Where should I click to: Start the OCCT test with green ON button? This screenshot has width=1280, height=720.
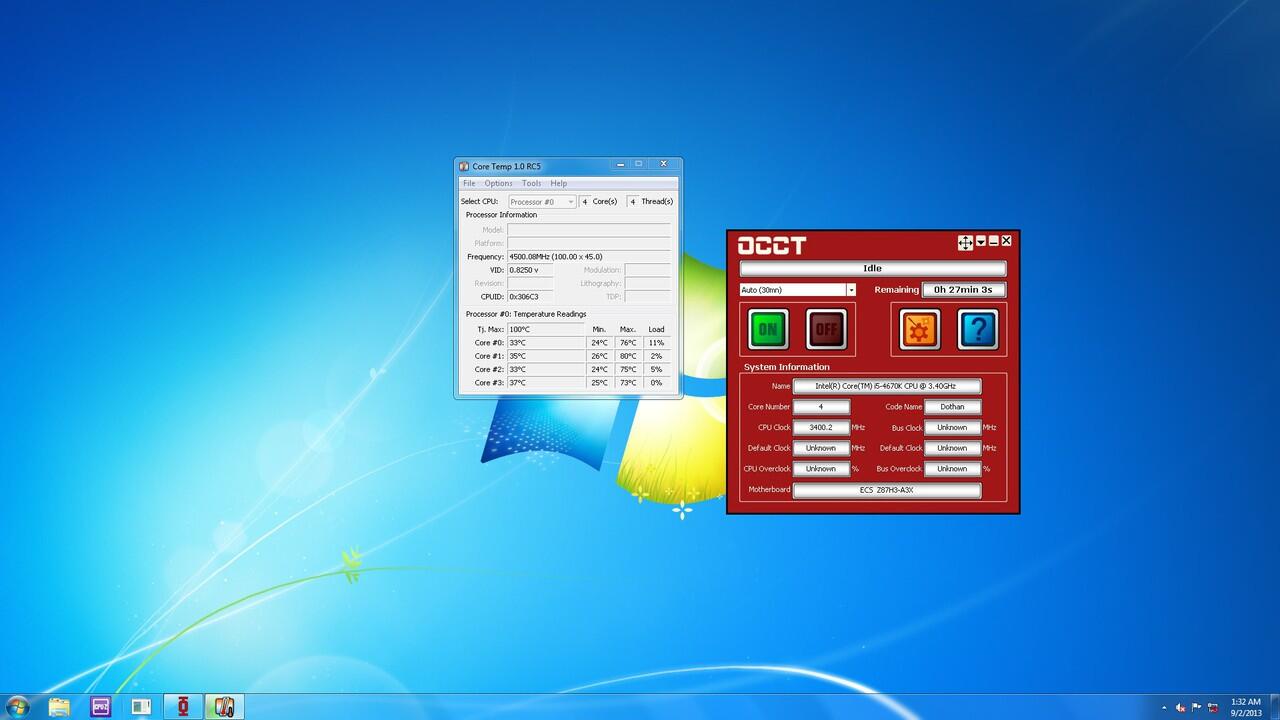pos(768,329)
